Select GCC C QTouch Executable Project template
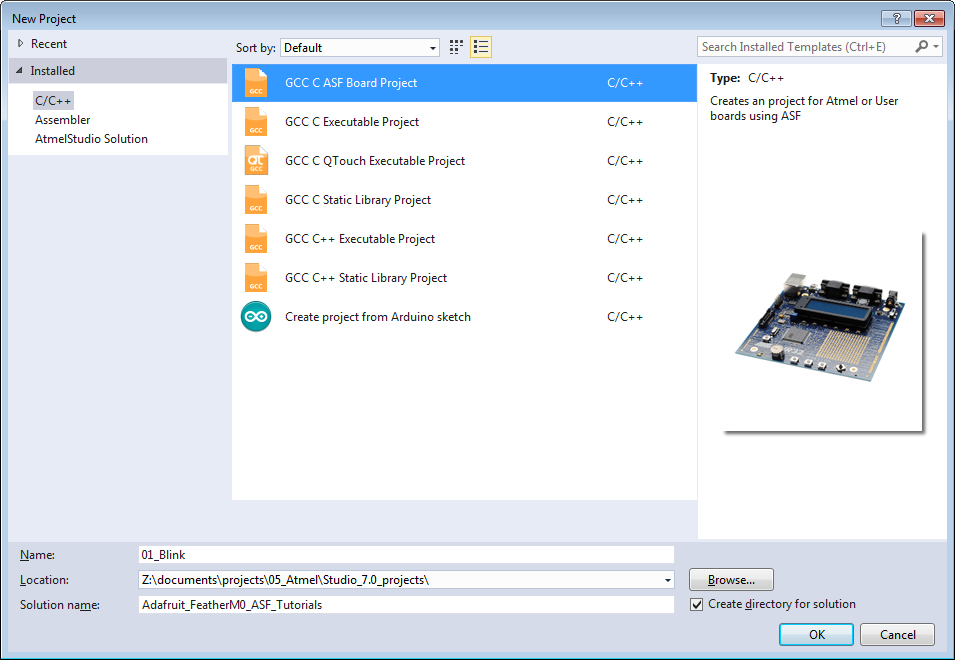Screen dimensions: 955x660 pos(464,161)
